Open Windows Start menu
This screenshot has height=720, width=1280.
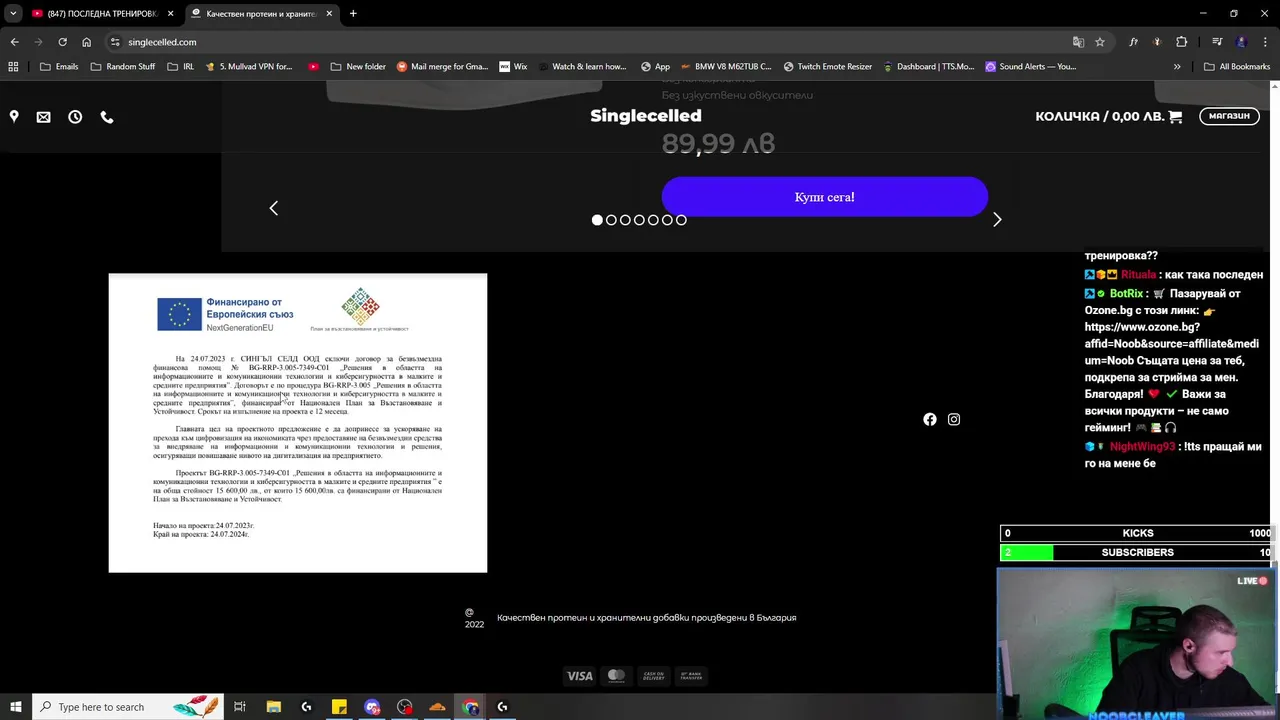tap(15, 707)
